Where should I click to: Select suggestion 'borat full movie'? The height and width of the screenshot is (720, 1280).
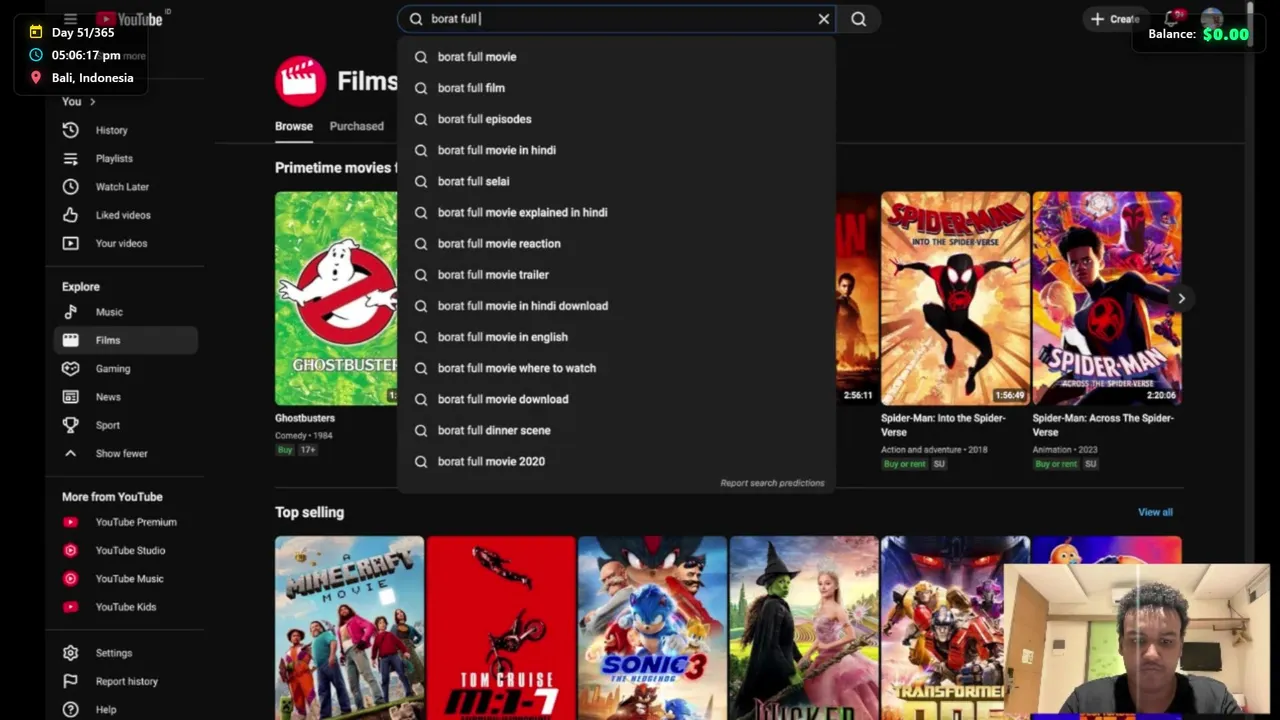point(616,57)
